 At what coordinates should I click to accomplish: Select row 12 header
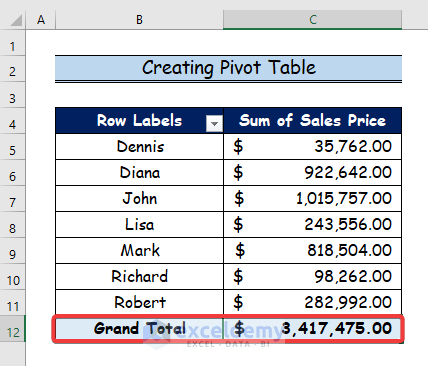pyautogui.click(x=12, y=329)
